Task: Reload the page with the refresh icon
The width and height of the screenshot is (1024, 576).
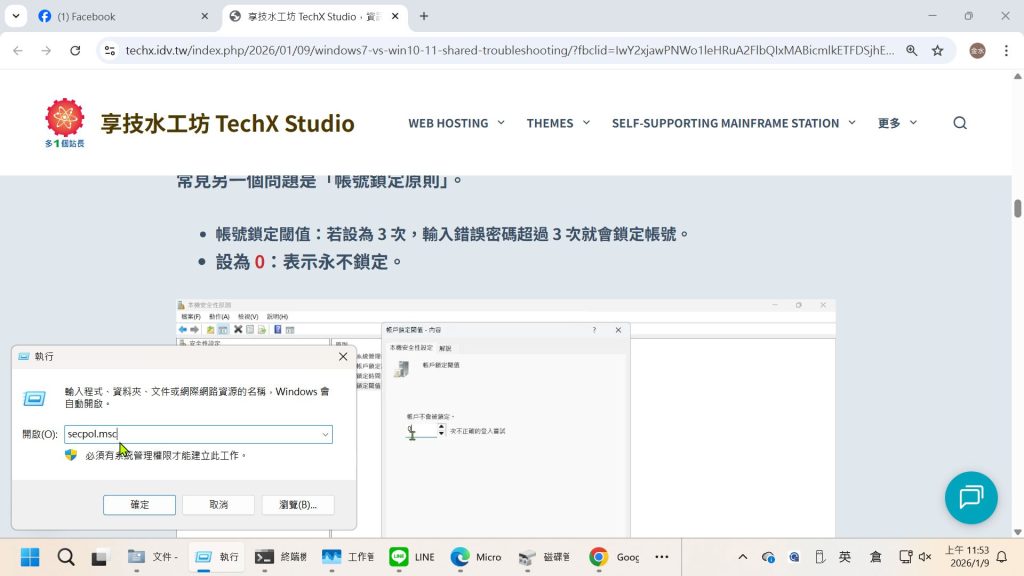Action: coord(75,50)
